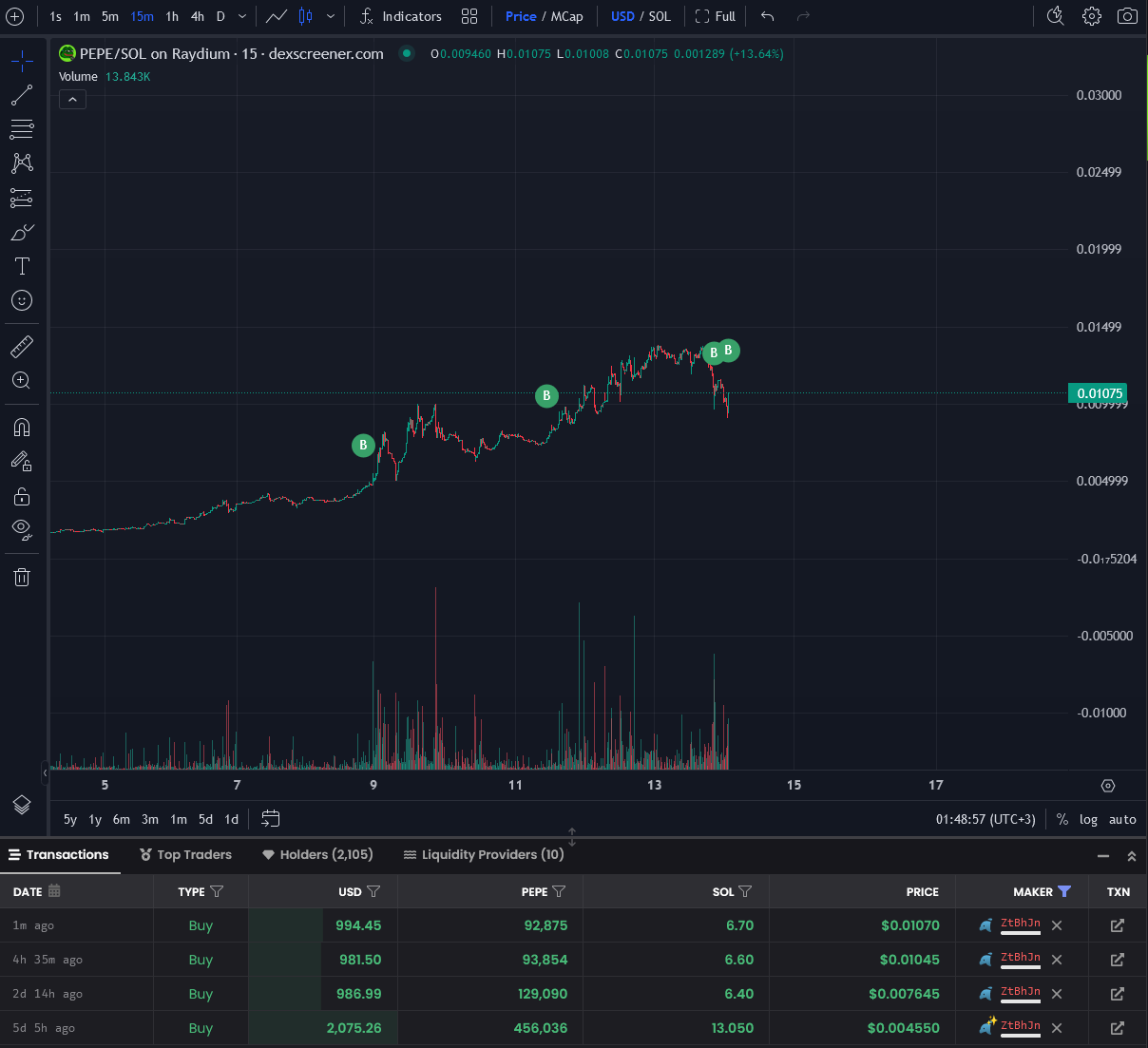The height and width of the screenshot is (1048, 1148).
Task: Open the MAKER column filter
Action: (x=1064, y=891)
